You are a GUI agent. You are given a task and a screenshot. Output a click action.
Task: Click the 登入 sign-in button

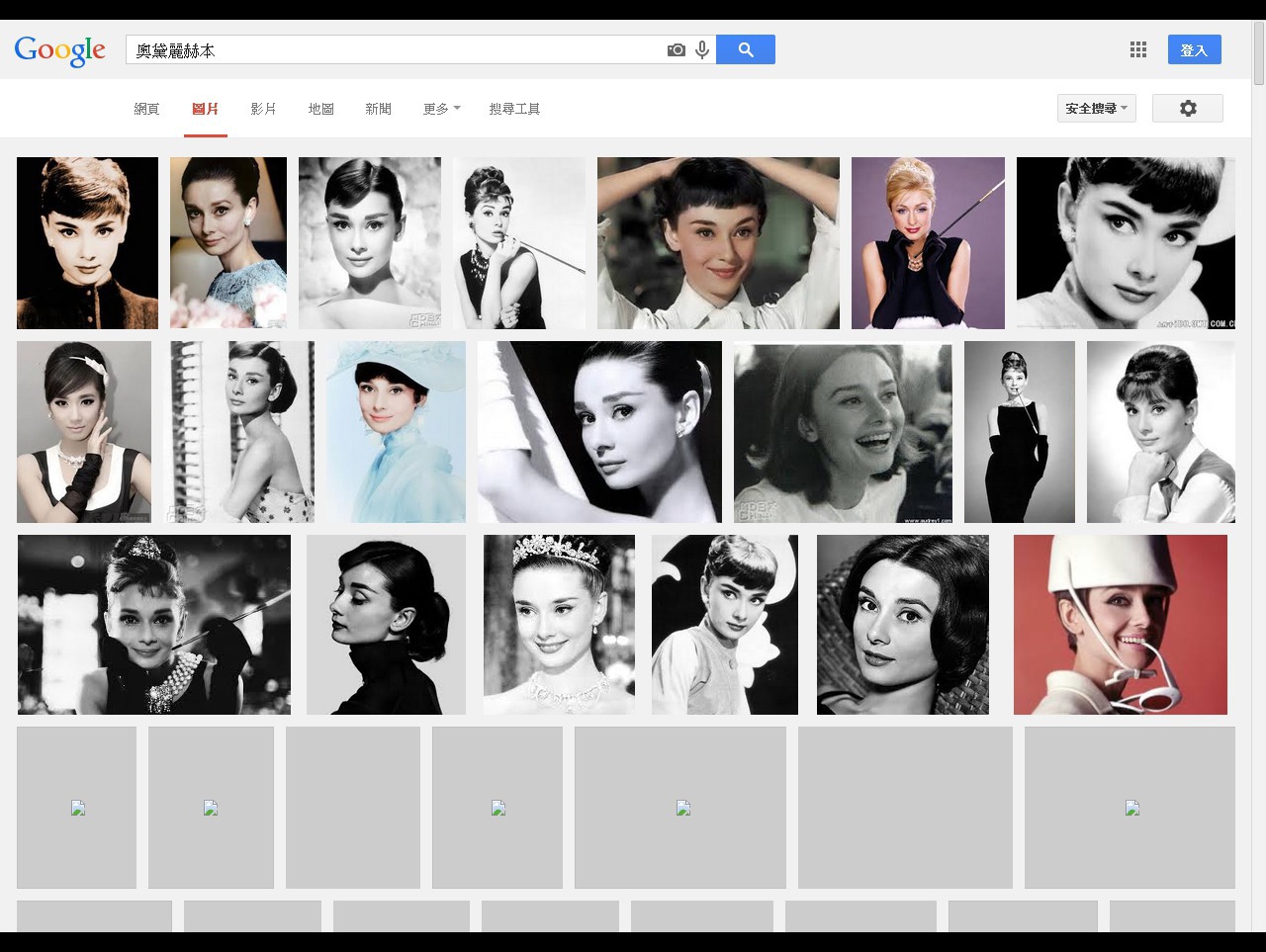[1194, 50]
